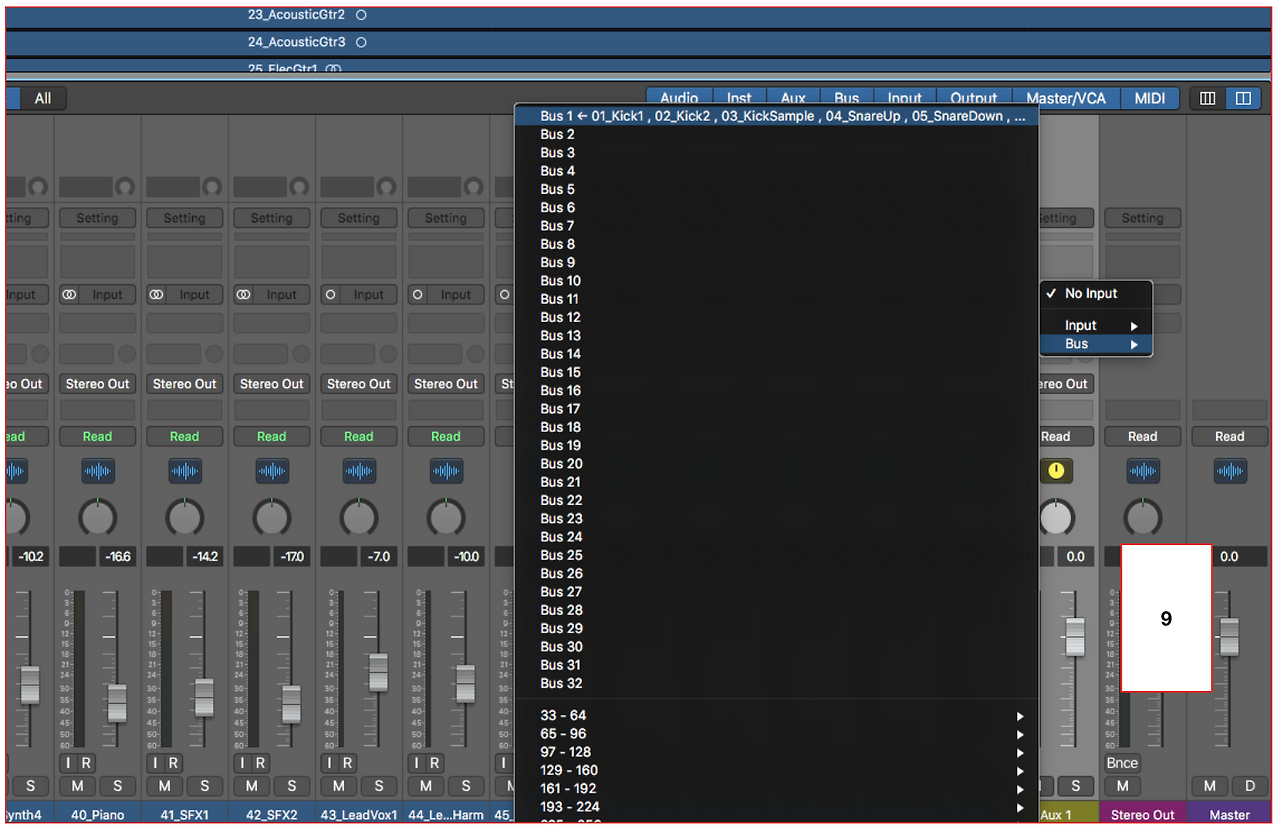
Task: Open Read automation menu on 43_LeadVox1
Action: coord(358,436)
